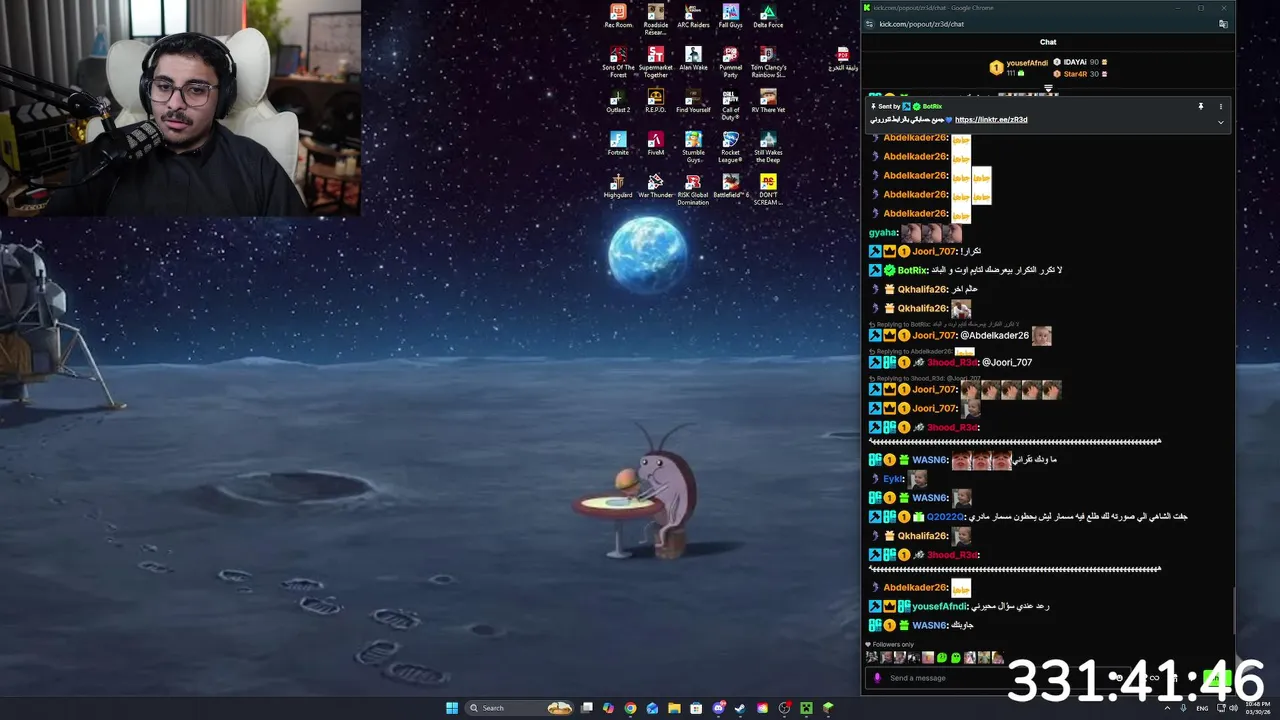Select the Delta Force shortcut
This screenshot has height=720, width=1280.
pos(768,16)
